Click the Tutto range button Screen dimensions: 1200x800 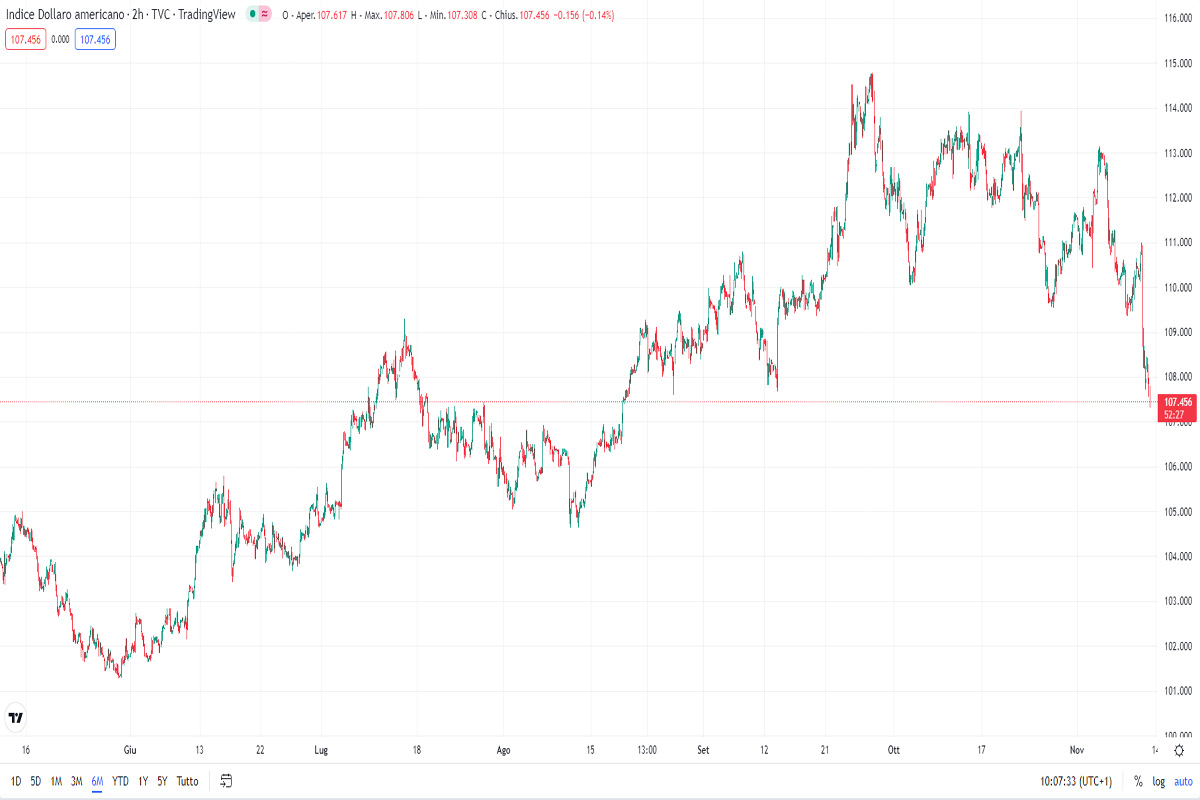click(187, 781)
